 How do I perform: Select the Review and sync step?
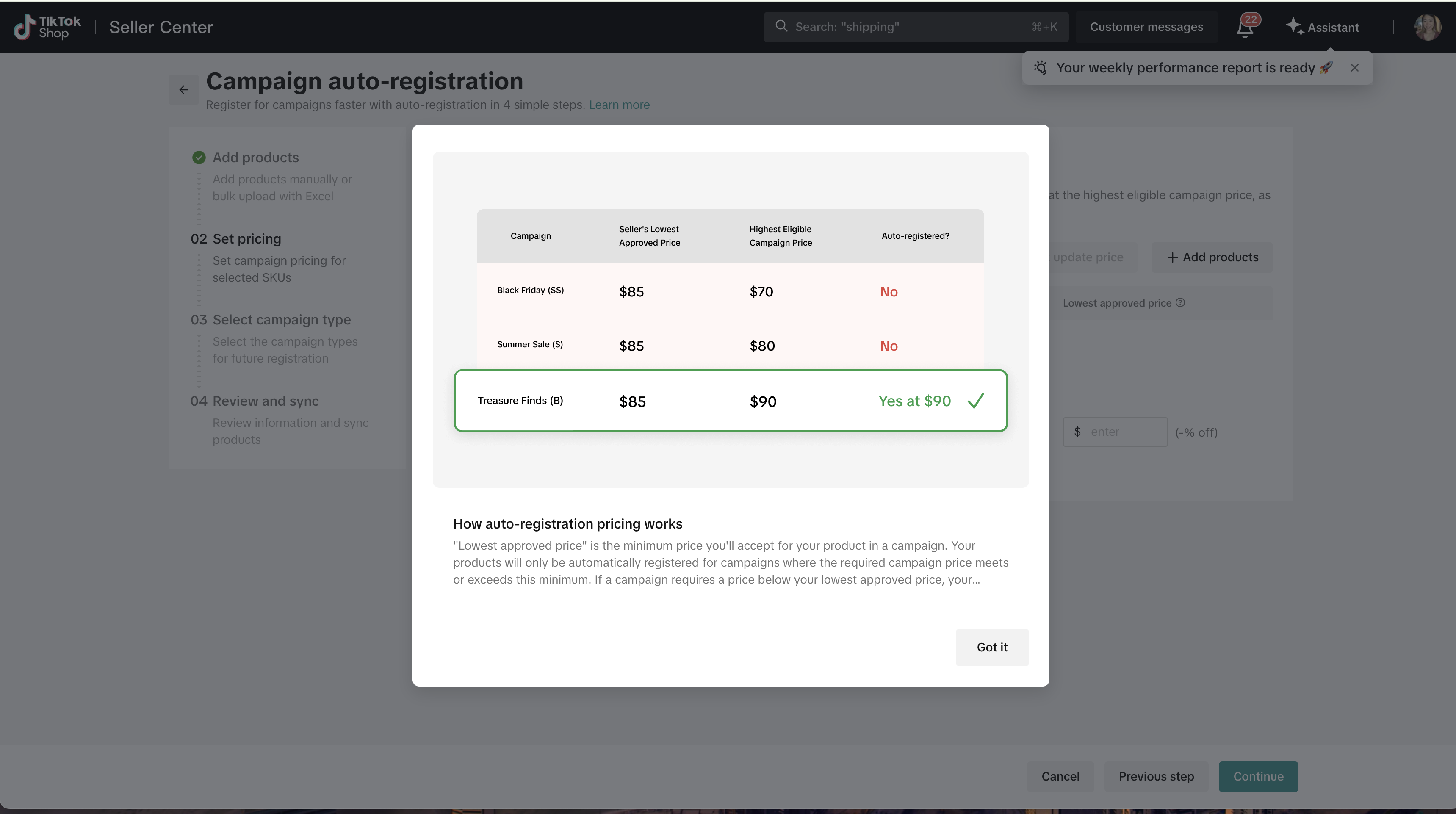click(265, 401)
